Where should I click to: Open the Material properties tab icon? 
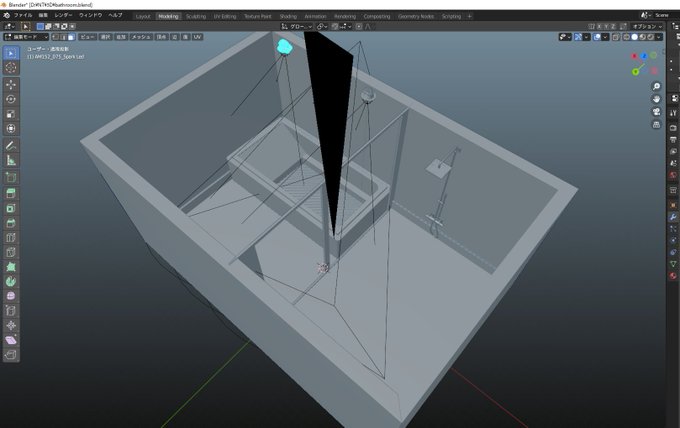tap(673, 275)
